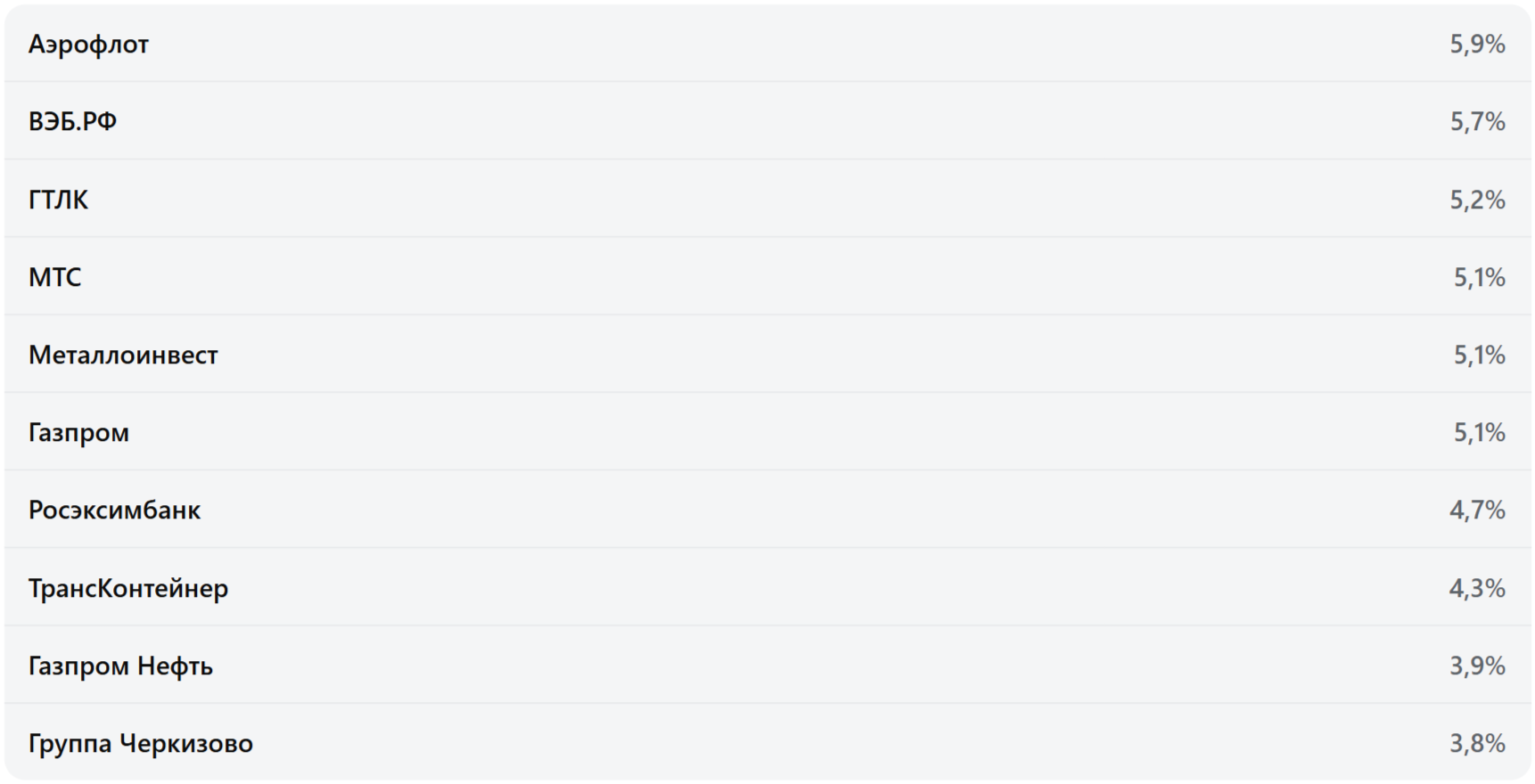Open the Росэксимбанк entry
The image size is (1535, 784).
(114, 510)
